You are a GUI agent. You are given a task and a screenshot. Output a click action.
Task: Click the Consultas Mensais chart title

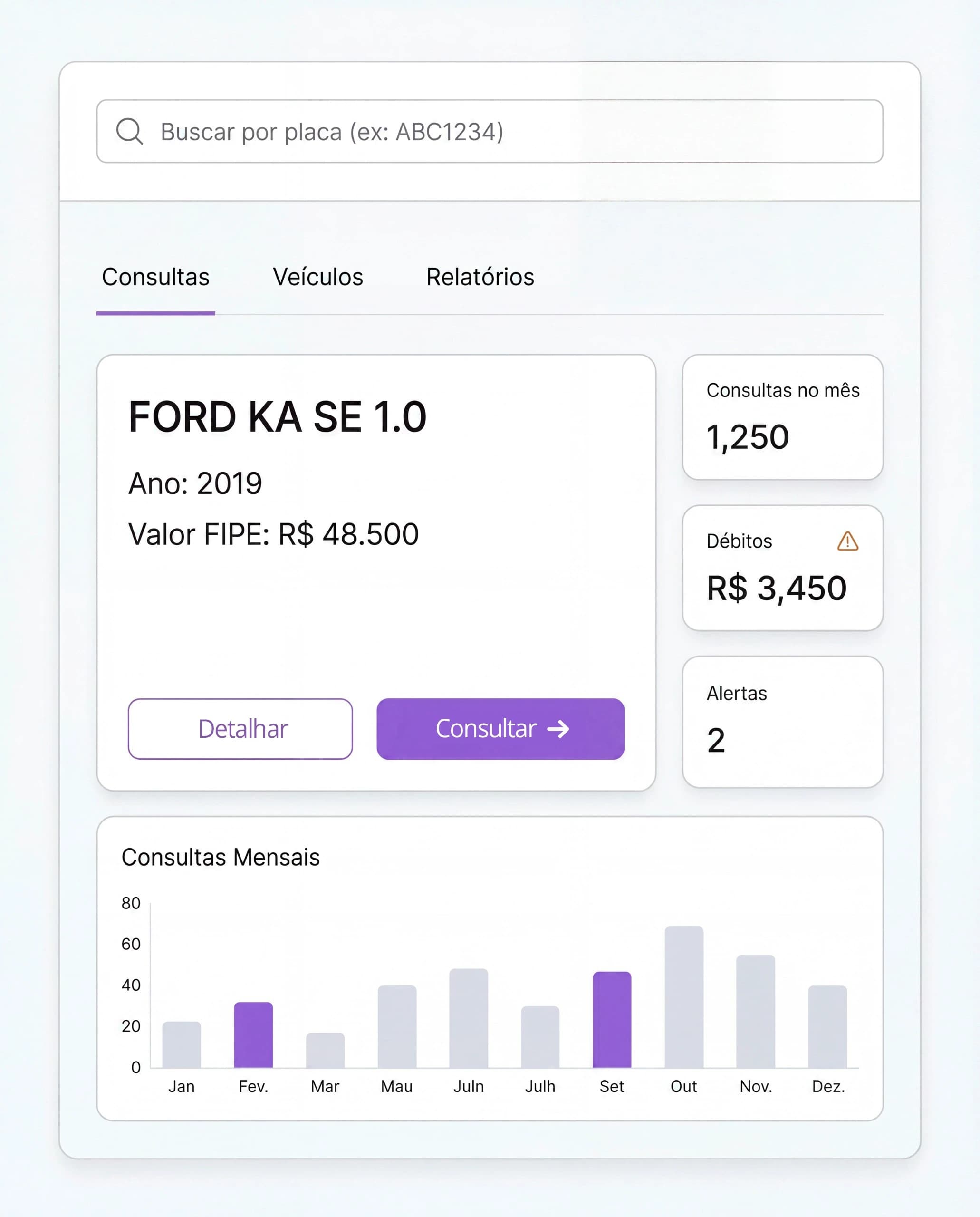pyautogui.click(x=221, y=857)
